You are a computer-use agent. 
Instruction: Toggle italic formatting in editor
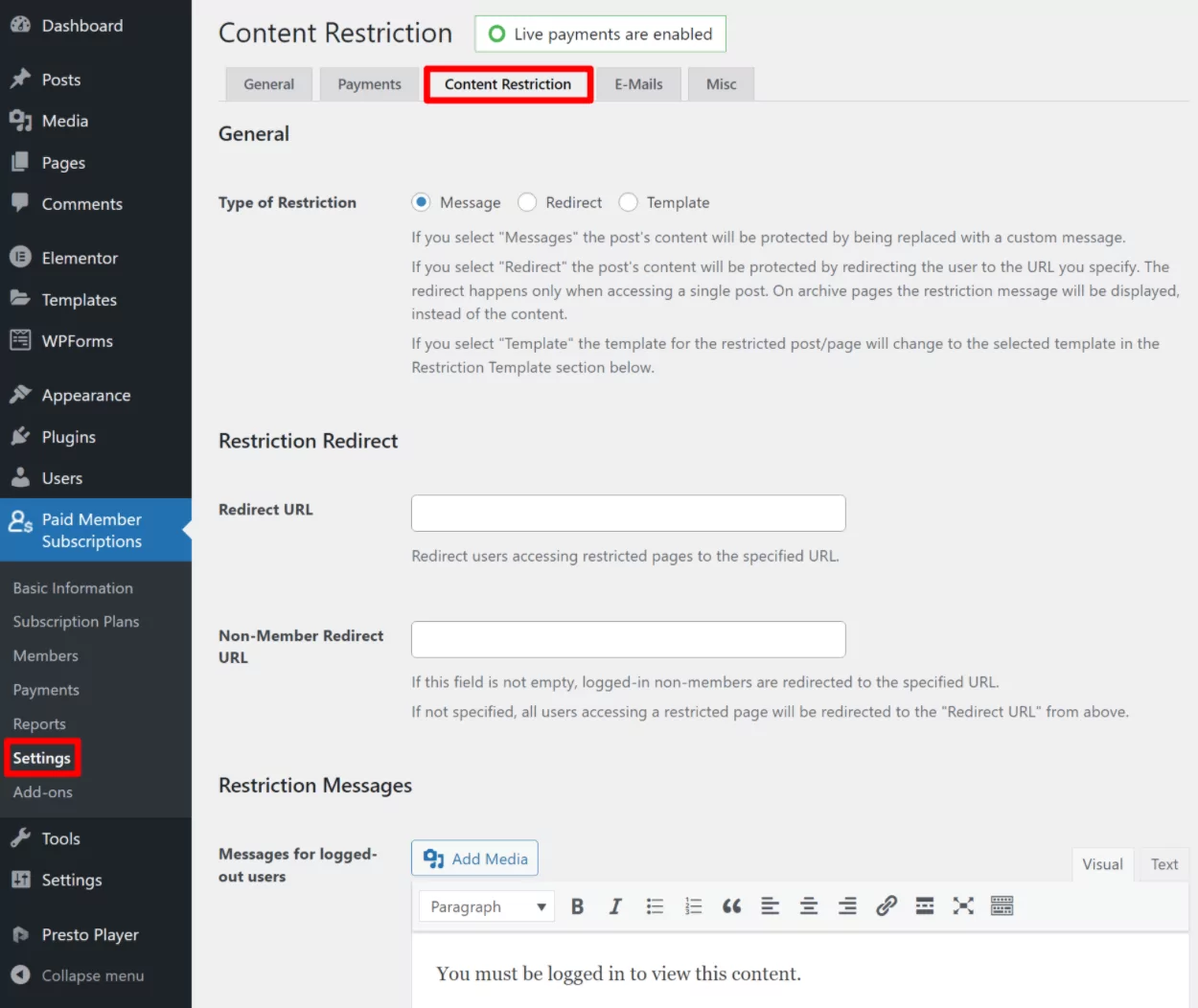pos(615,906)
